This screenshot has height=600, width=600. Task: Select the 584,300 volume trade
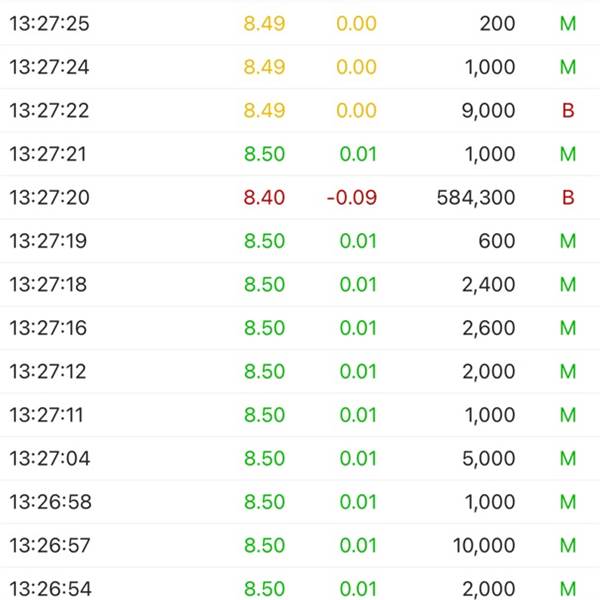pos(476,198)
